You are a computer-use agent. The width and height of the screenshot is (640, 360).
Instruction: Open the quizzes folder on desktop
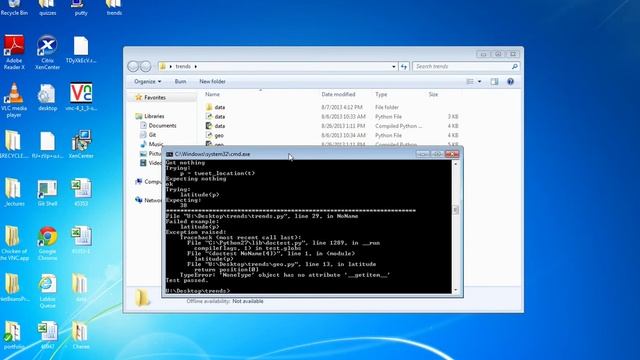[47, 7]
